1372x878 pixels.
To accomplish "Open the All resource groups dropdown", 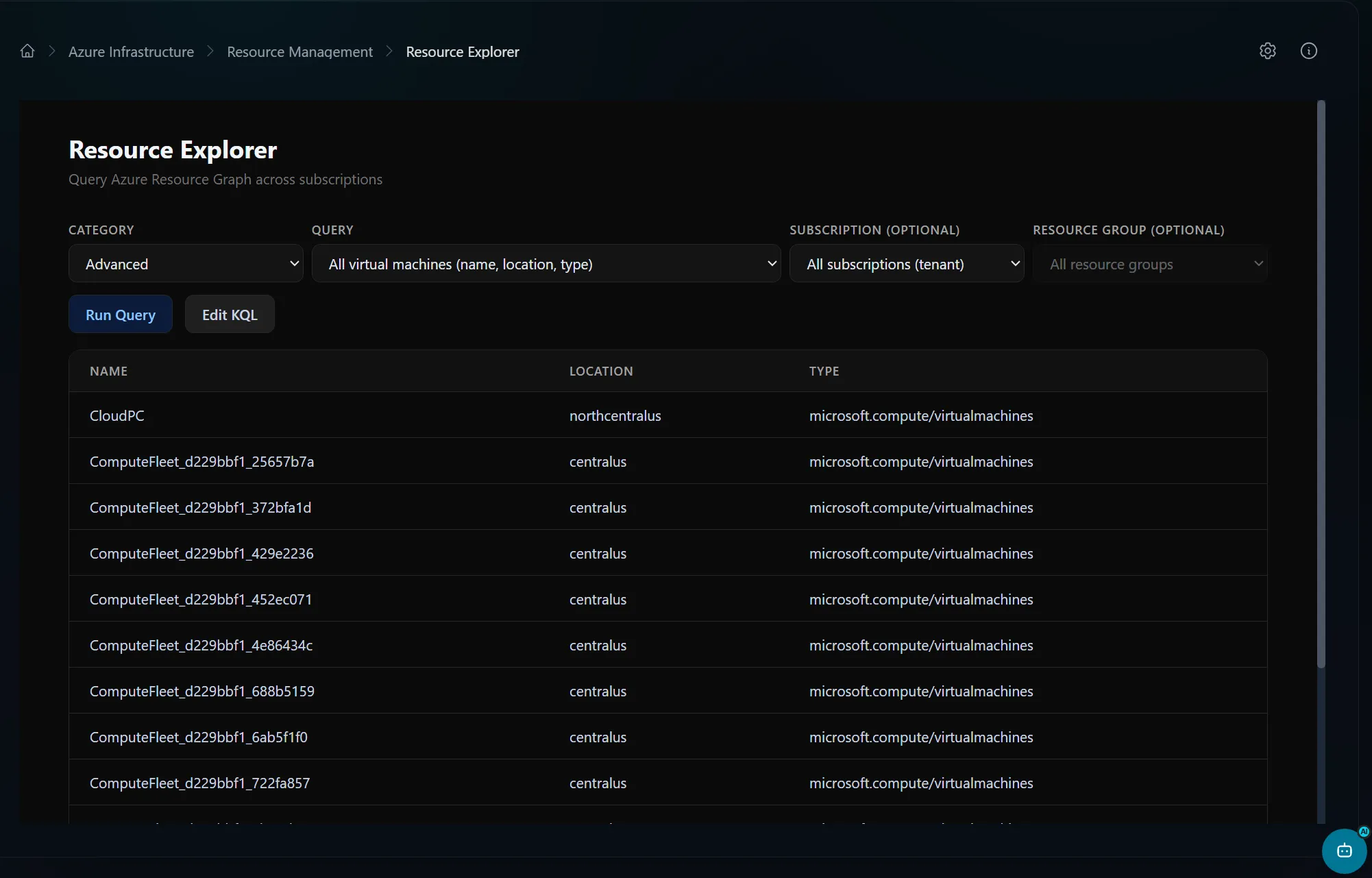I will (1150, 264).
